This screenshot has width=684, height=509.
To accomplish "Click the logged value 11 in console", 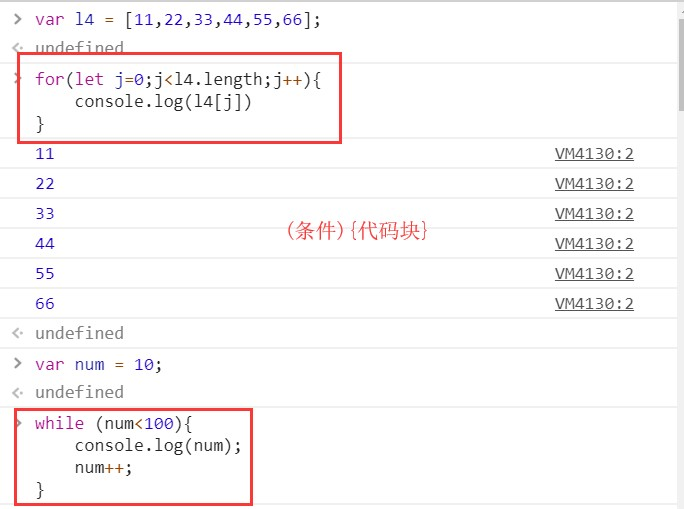I will [x=45, y=154].
